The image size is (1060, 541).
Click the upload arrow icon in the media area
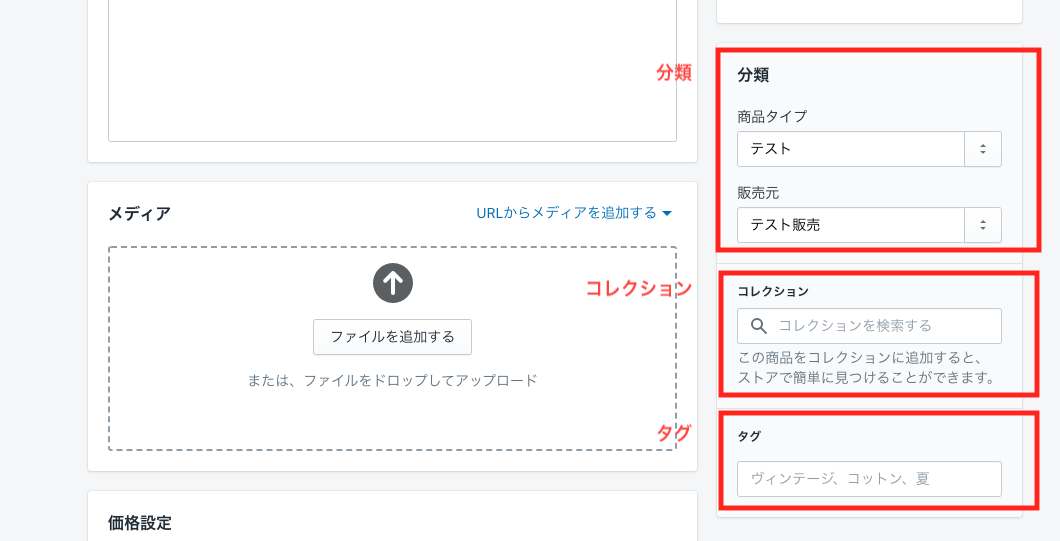pyautogui.click(x=392, y=283)
